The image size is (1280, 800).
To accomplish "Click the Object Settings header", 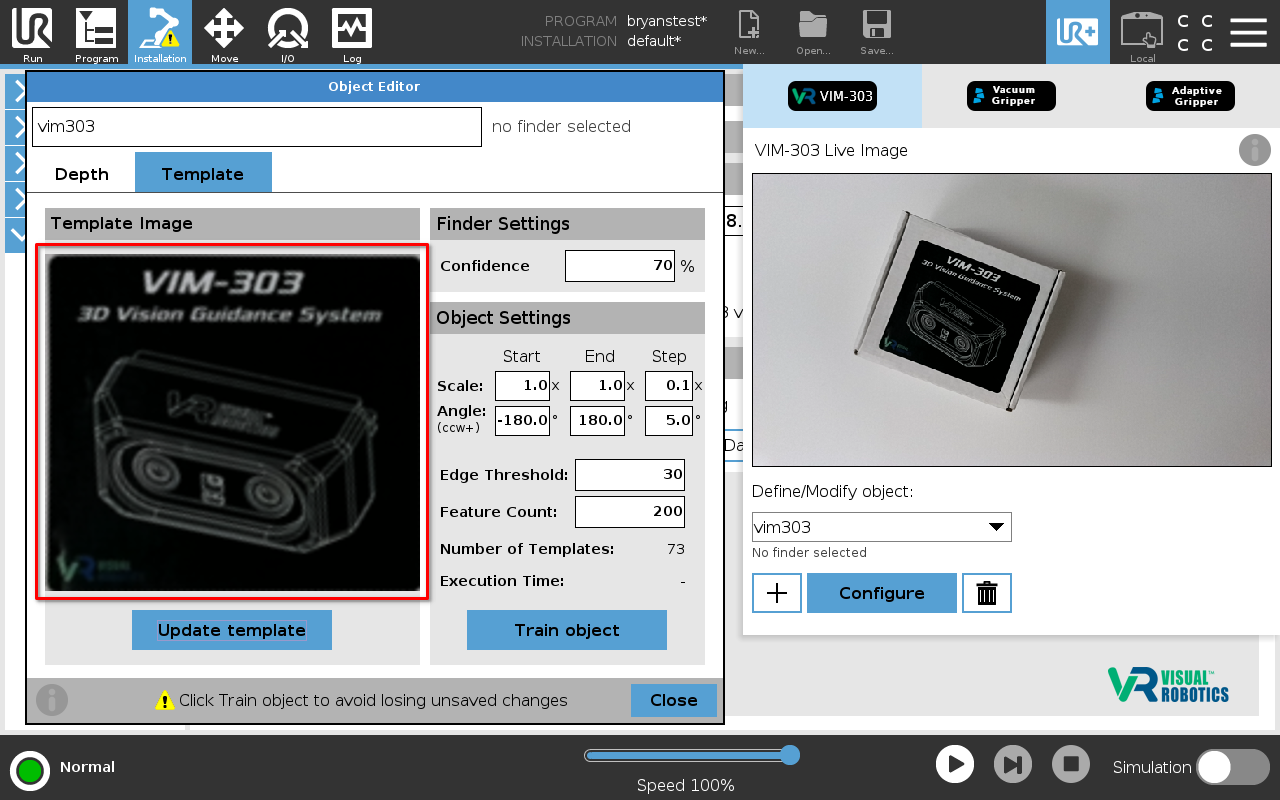I will coord(567,318).
